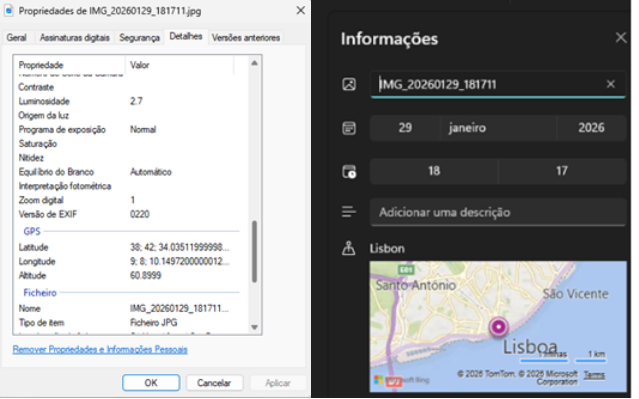Click the Lisbon location label

point(387,249)
